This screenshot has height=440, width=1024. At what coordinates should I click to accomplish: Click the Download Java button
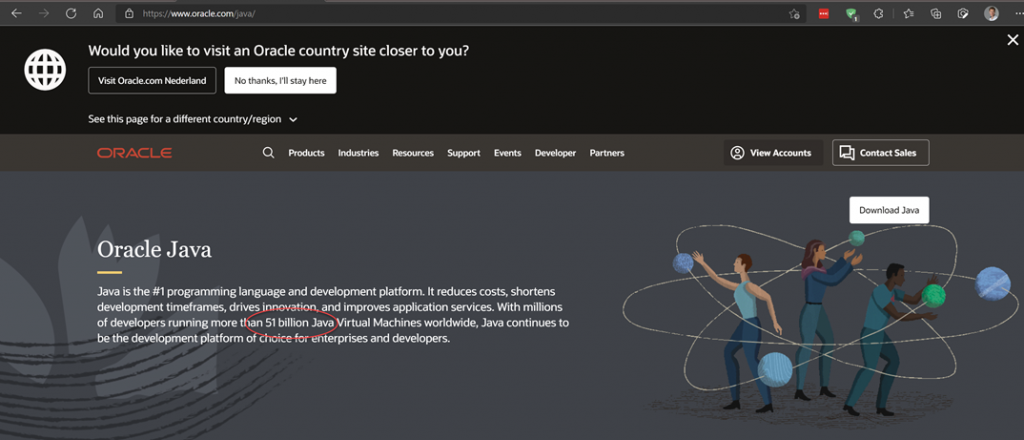pyautogui.click(x=889, y=210)
